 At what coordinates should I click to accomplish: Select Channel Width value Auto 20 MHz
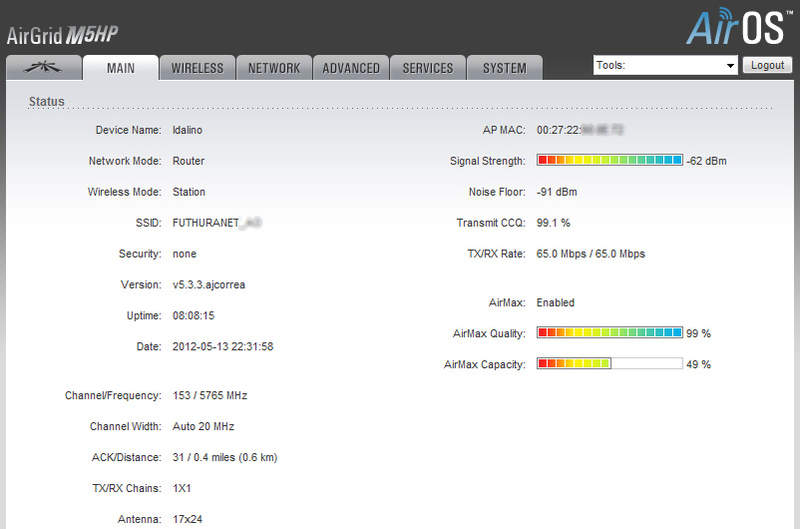[203, 426]
